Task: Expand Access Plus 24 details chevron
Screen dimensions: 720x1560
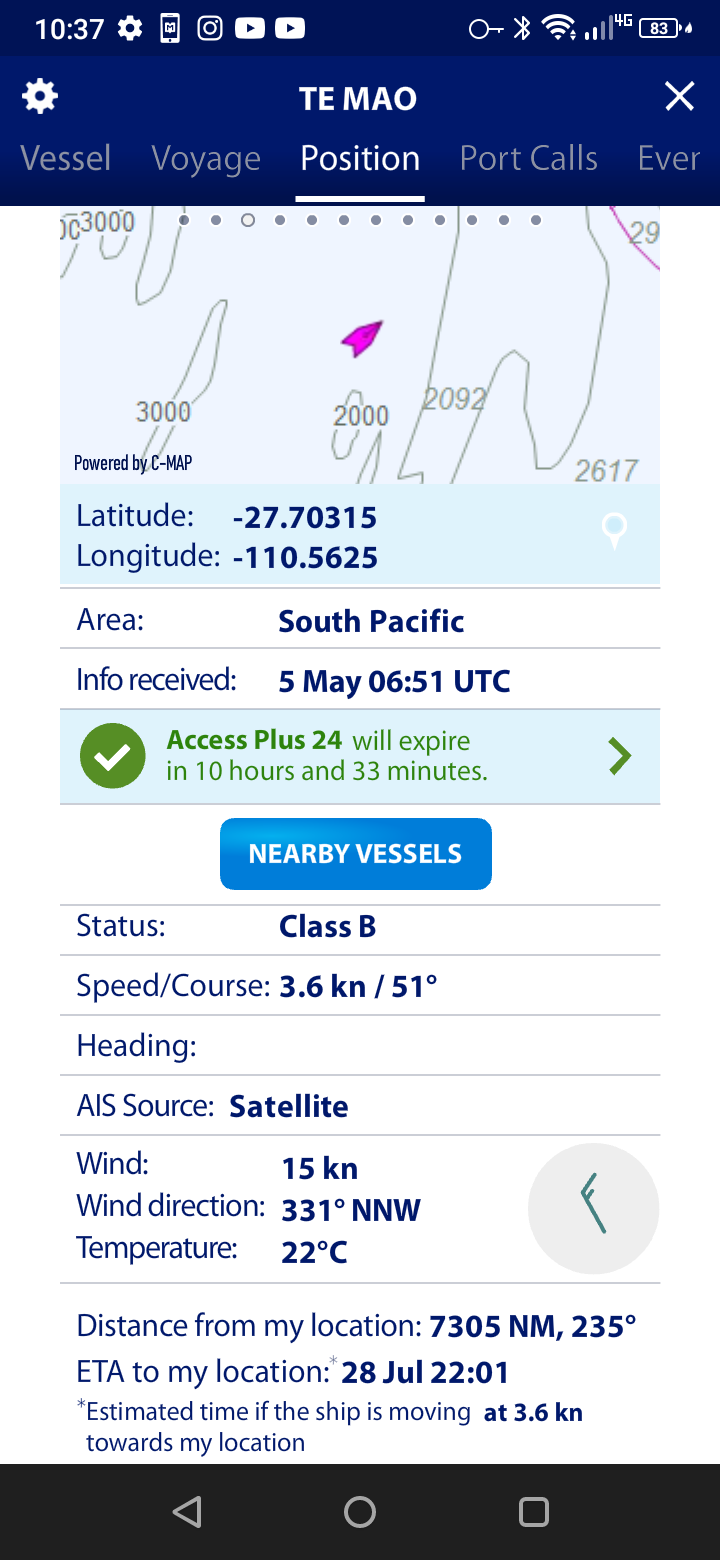Action: pyautogui.click(x=620, y=757)
